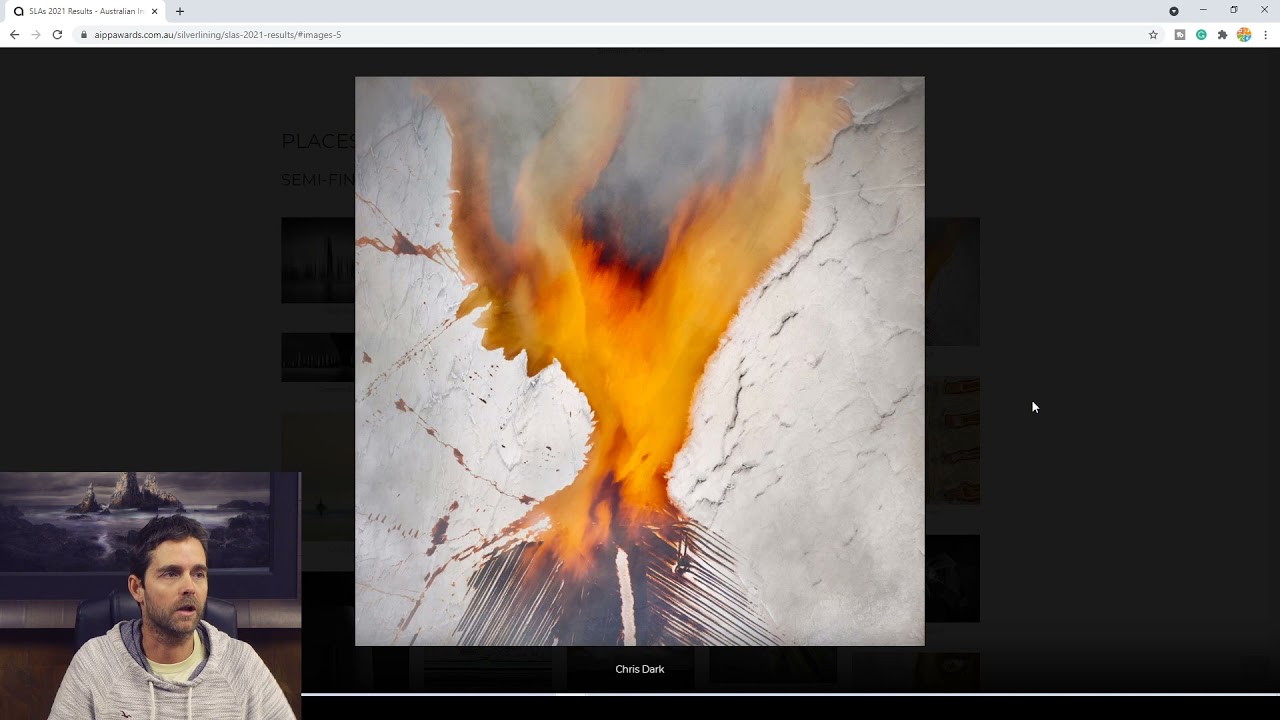
Task: Open a new browser tab
Action: [x=180, y=11]
